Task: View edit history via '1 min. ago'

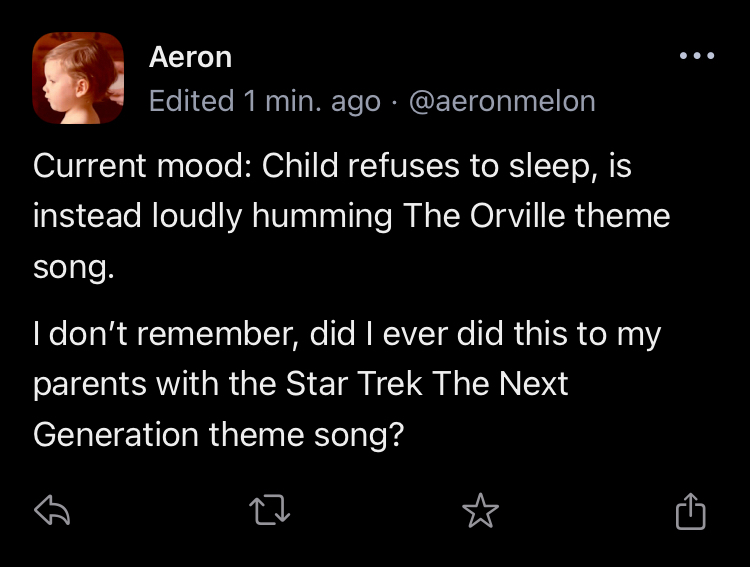Action: tap(312, 101)
